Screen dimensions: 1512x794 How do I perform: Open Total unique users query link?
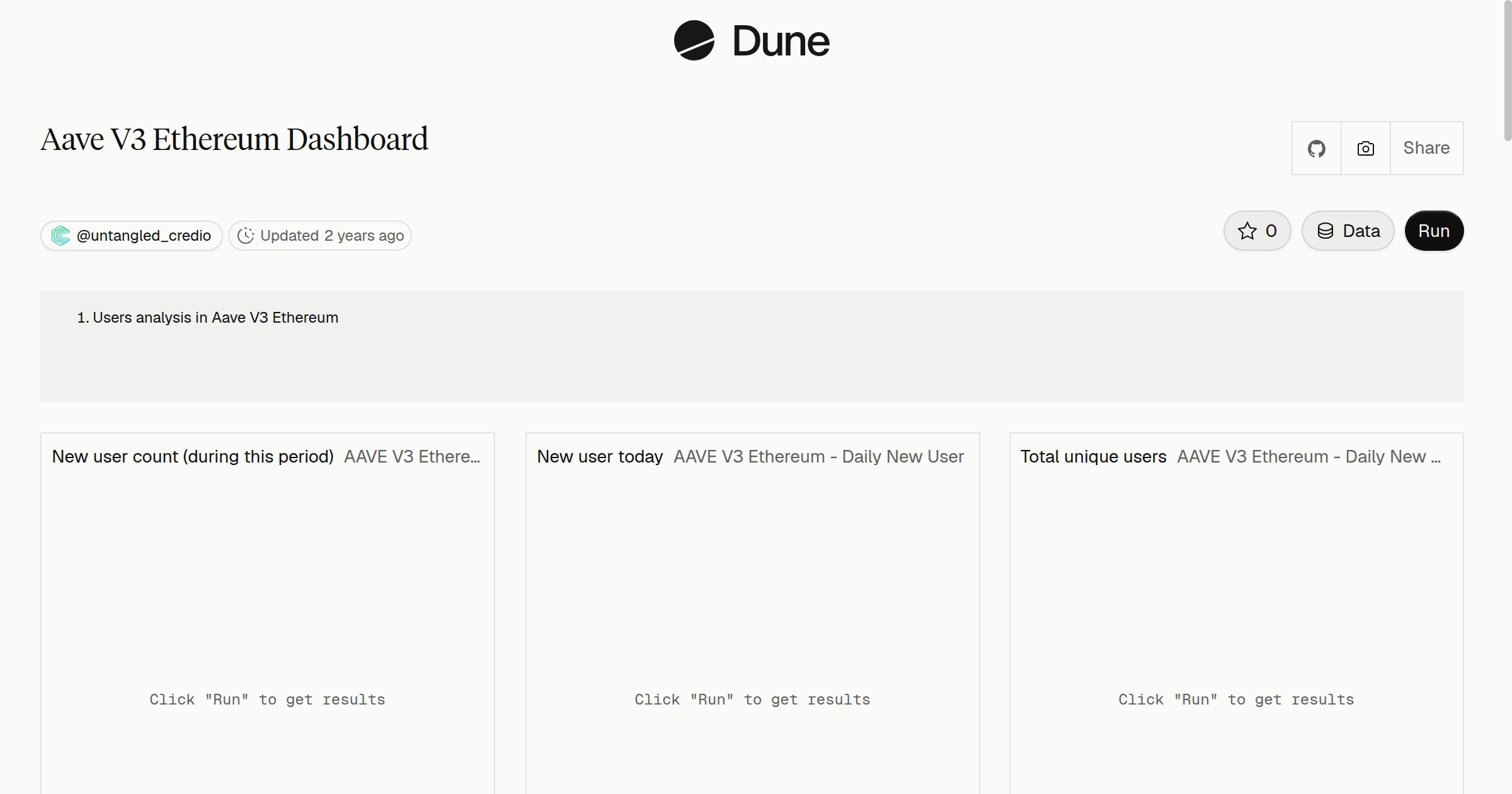point(1309,456)
